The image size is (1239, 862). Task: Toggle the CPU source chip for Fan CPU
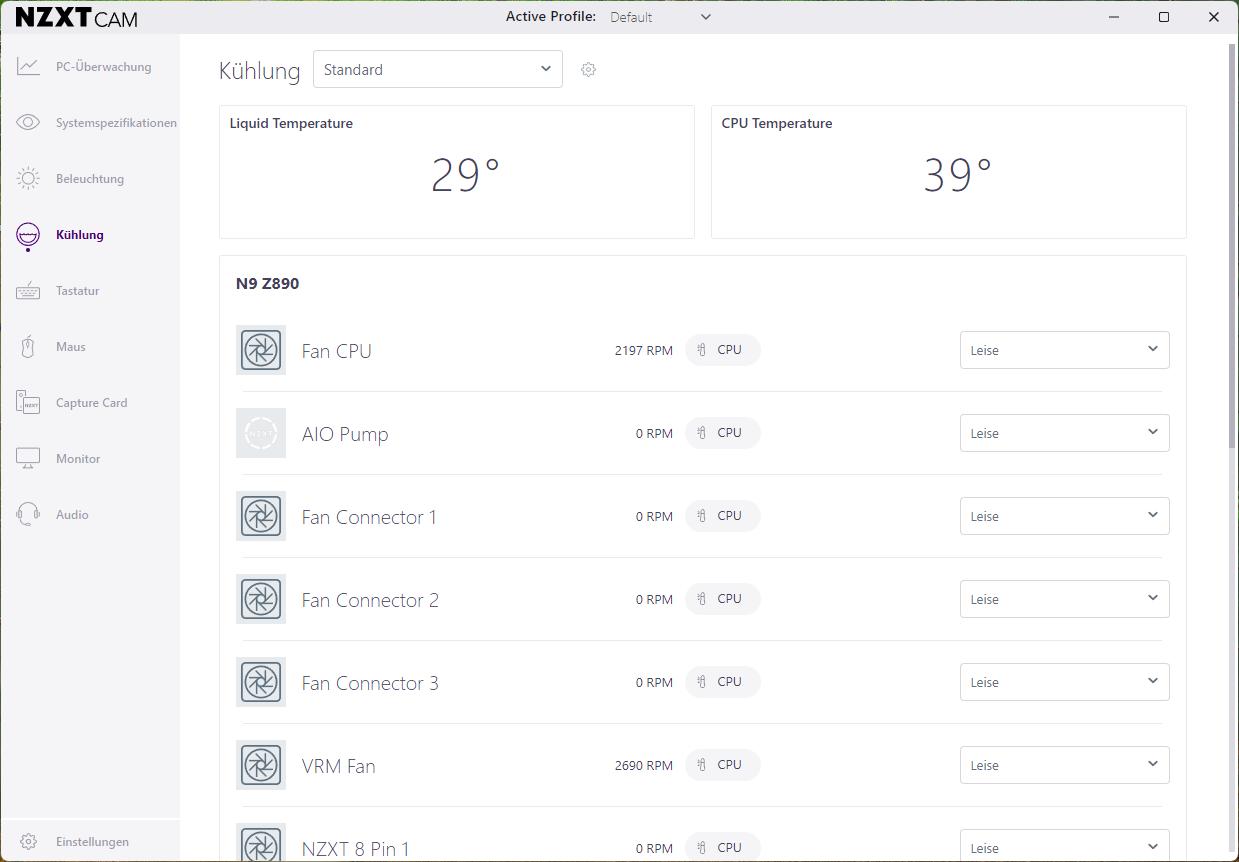point(722,350)
